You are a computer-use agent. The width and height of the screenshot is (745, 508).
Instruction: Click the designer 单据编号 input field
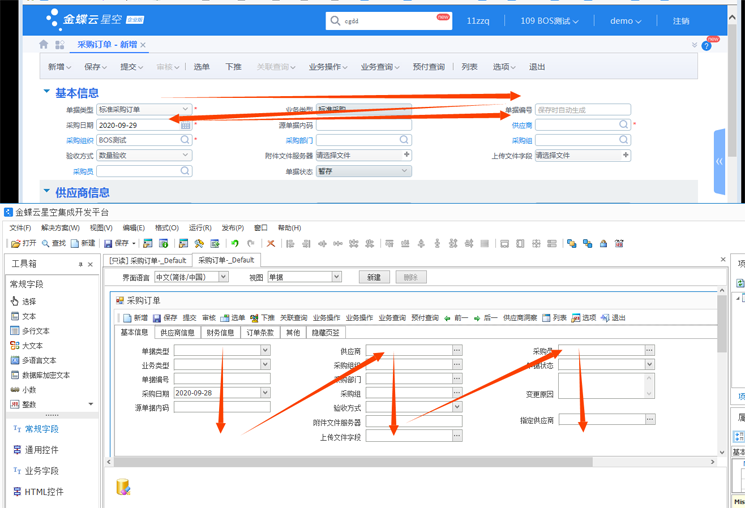pos(222,379)
